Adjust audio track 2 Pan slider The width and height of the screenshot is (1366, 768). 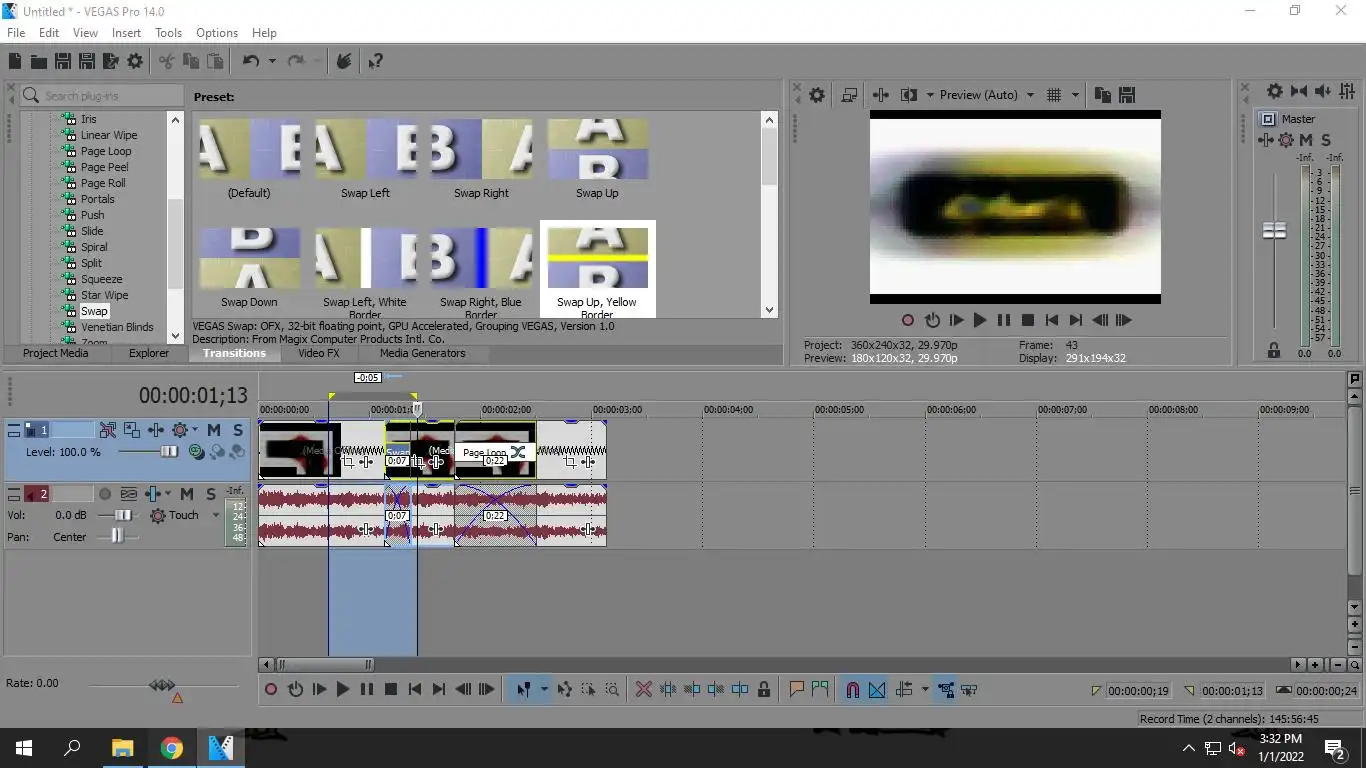(117, 537)
